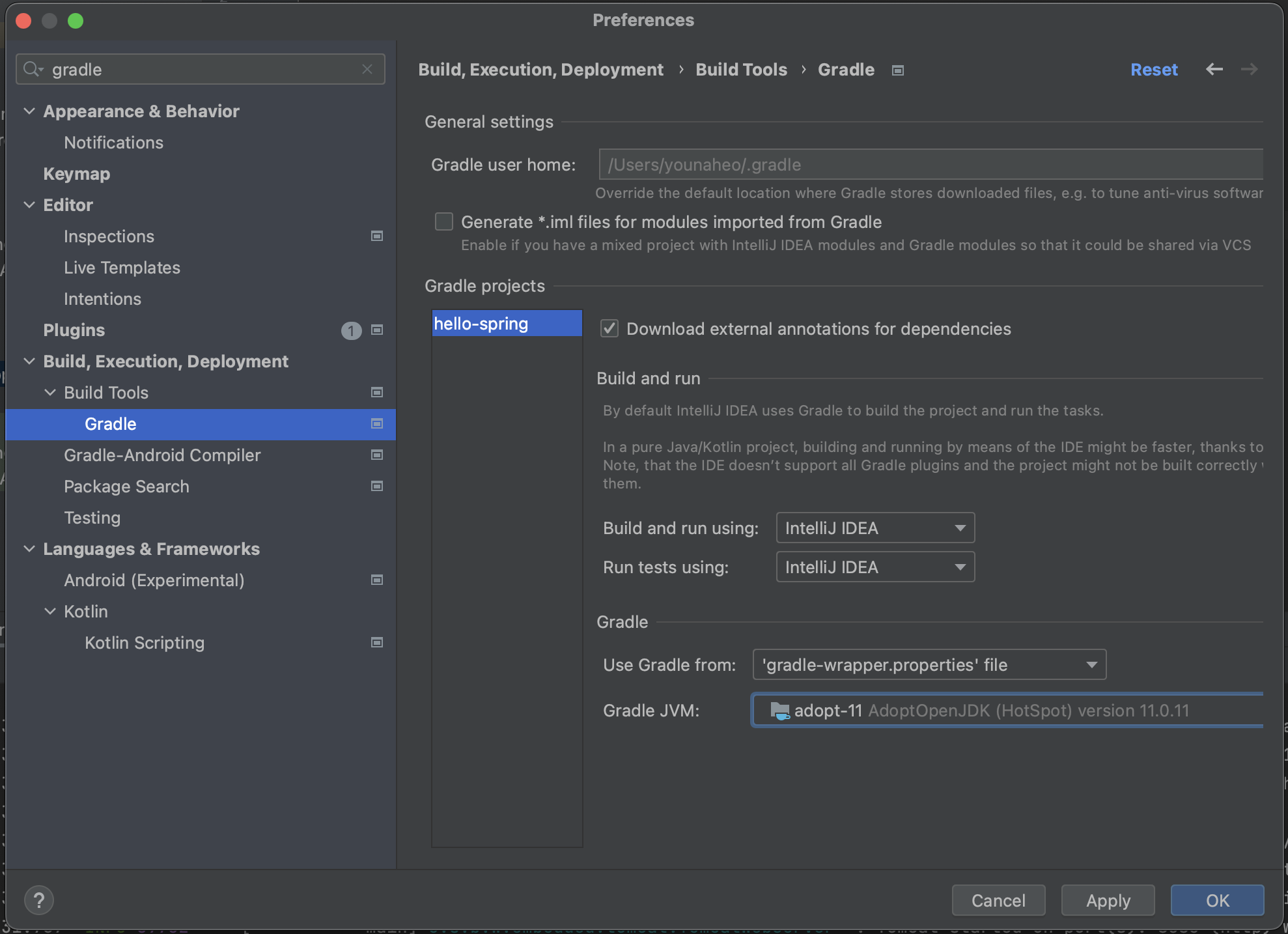Open Use Gradle from dropdown
The width and height of the screenshot is (1288, 934).
click(x=1092, y=663)
